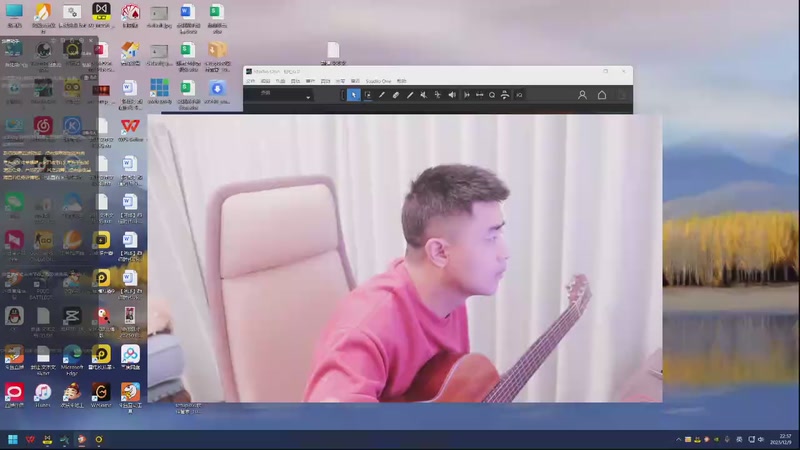This screenshot has width=800, height=450.
Task: Select the Arrow tool in Studio One toolbar
Action: point(354,95)
